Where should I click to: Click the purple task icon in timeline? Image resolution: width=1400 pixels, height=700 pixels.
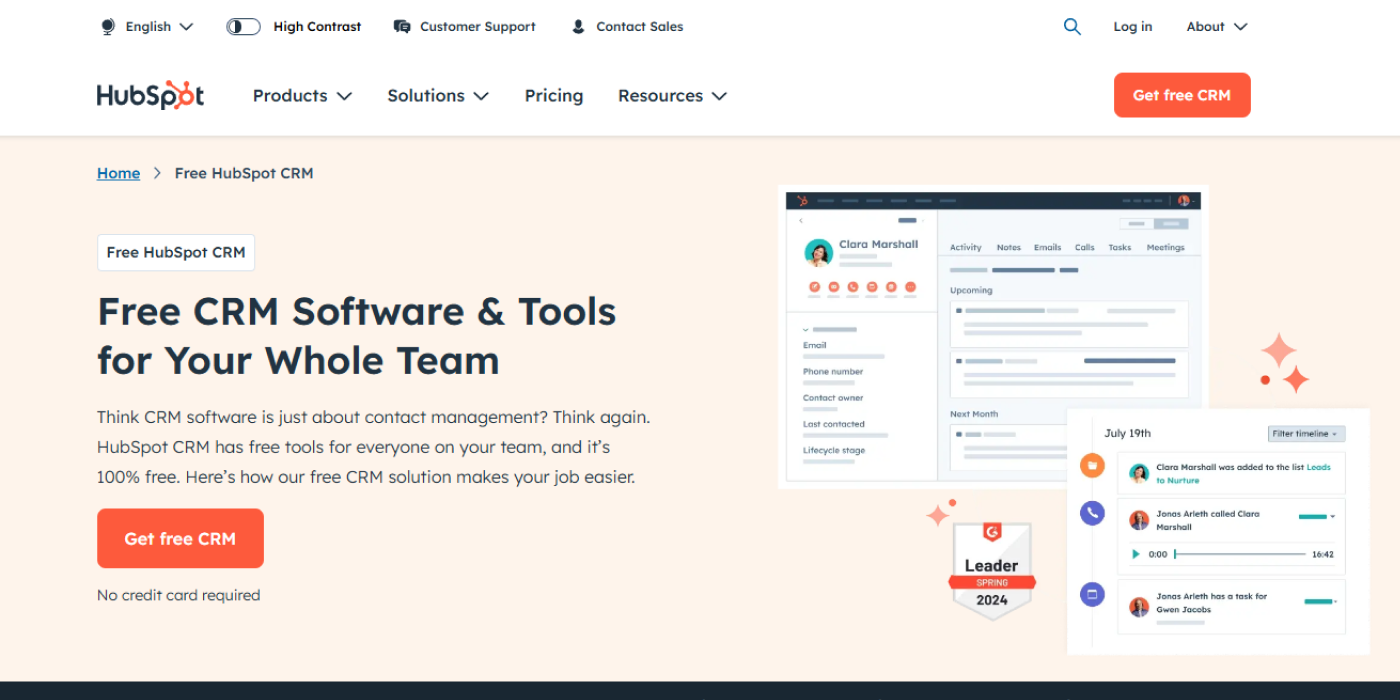click(x=1092, y=594)
